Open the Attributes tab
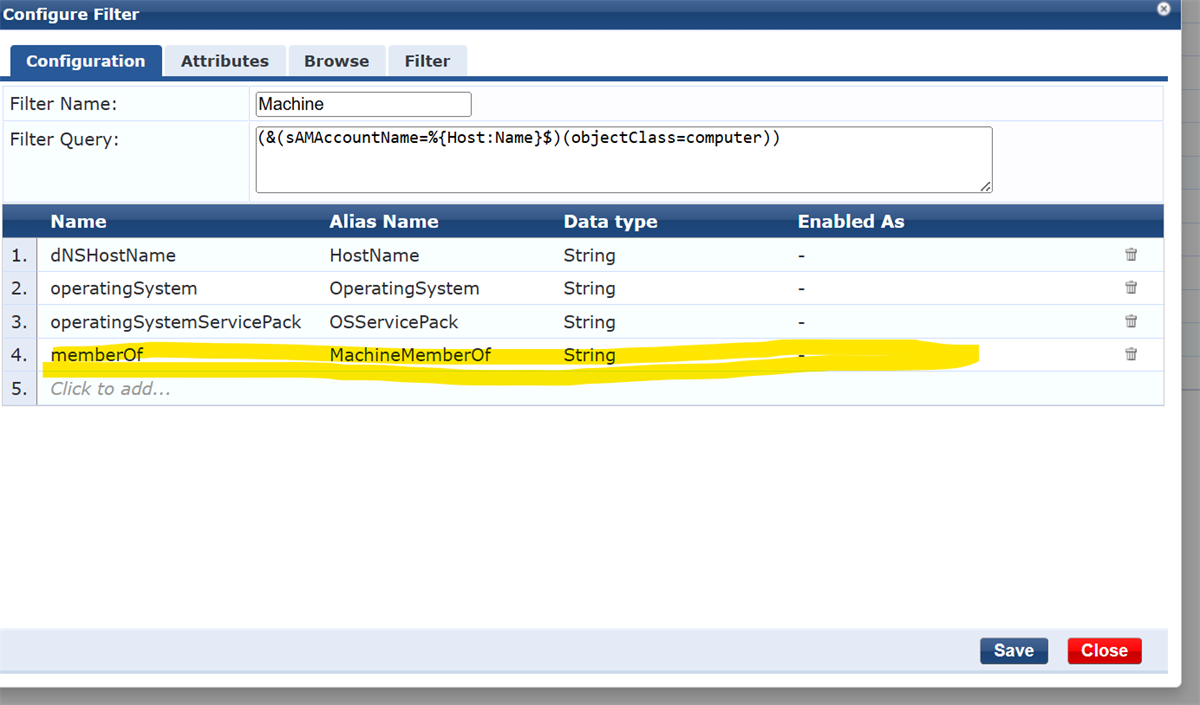 point(225,61)
